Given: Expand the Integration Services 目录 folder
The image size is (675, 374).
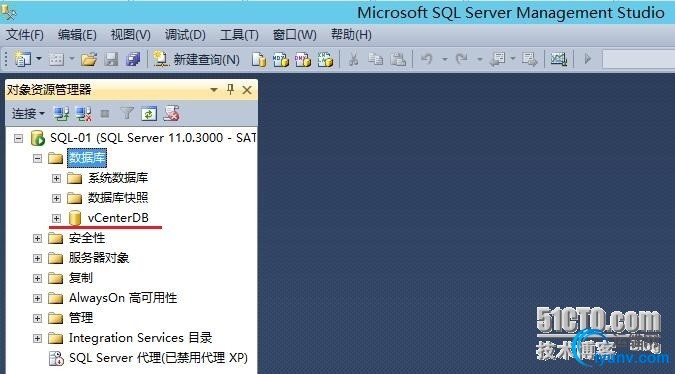Looking at the screenshot, I should pos(37,338).
